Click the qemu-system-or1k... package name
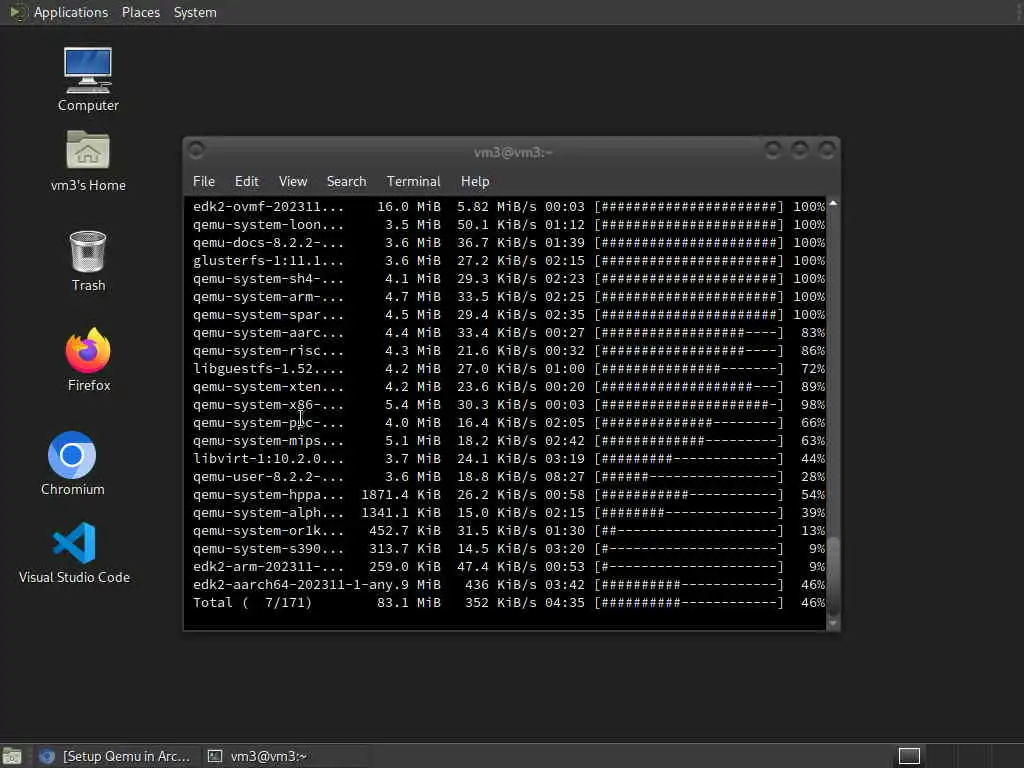This screenshot has width=1024, height=768. pos(268,531)
